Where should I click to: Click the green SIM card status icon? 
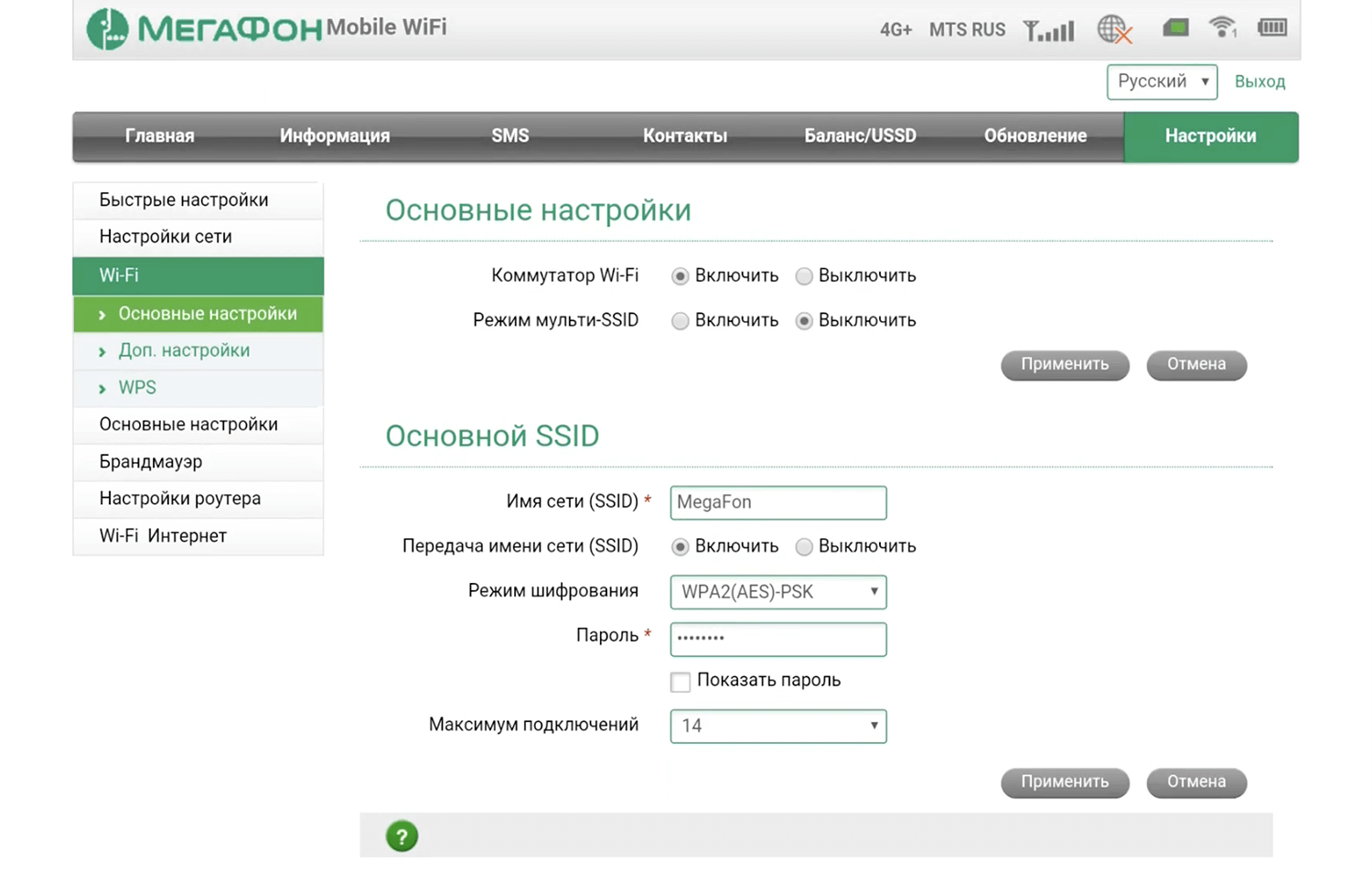pyautogui.click(x=1175, y=28)
